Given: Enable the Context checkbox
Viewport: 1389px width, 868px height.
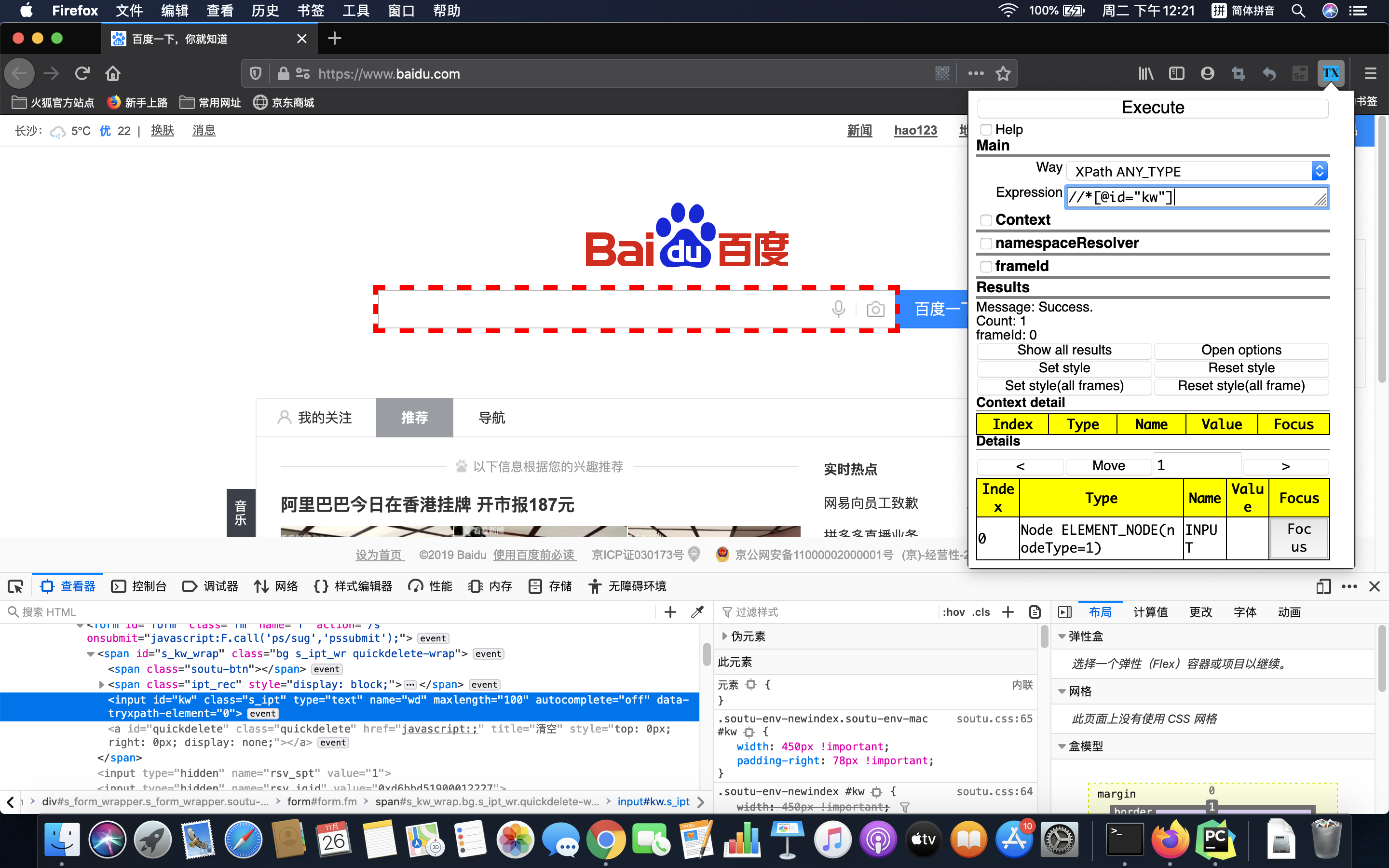Looking at the screenshot, I should tap(987, 220).
